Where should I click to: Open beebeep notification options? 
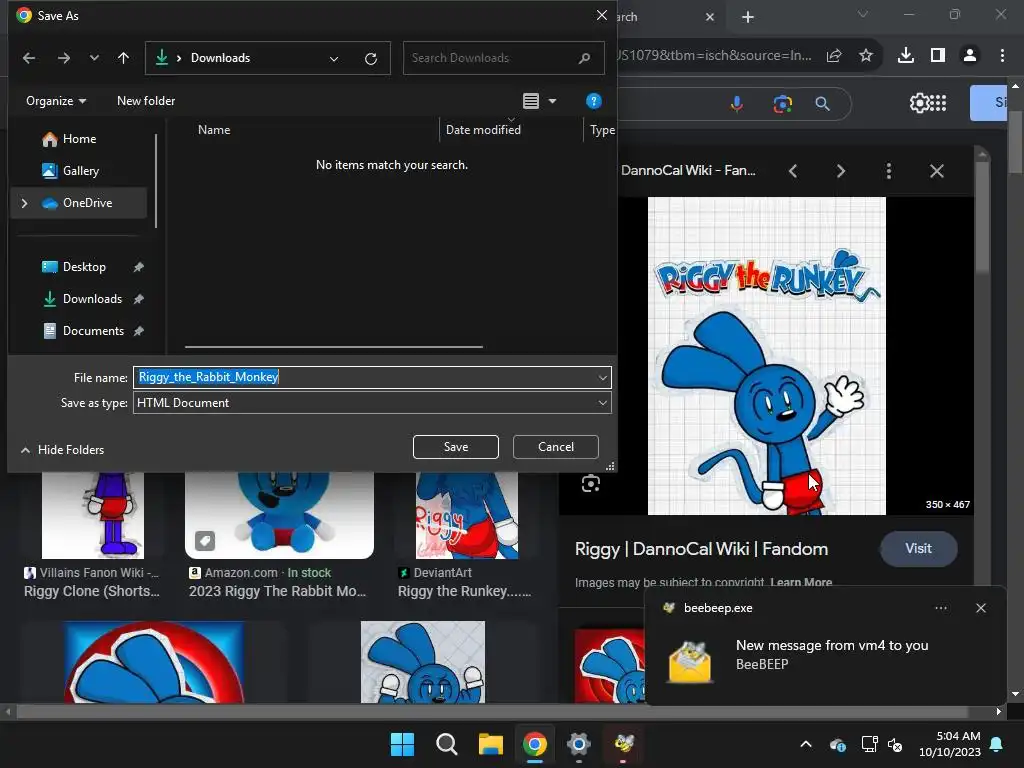(940, 608)
